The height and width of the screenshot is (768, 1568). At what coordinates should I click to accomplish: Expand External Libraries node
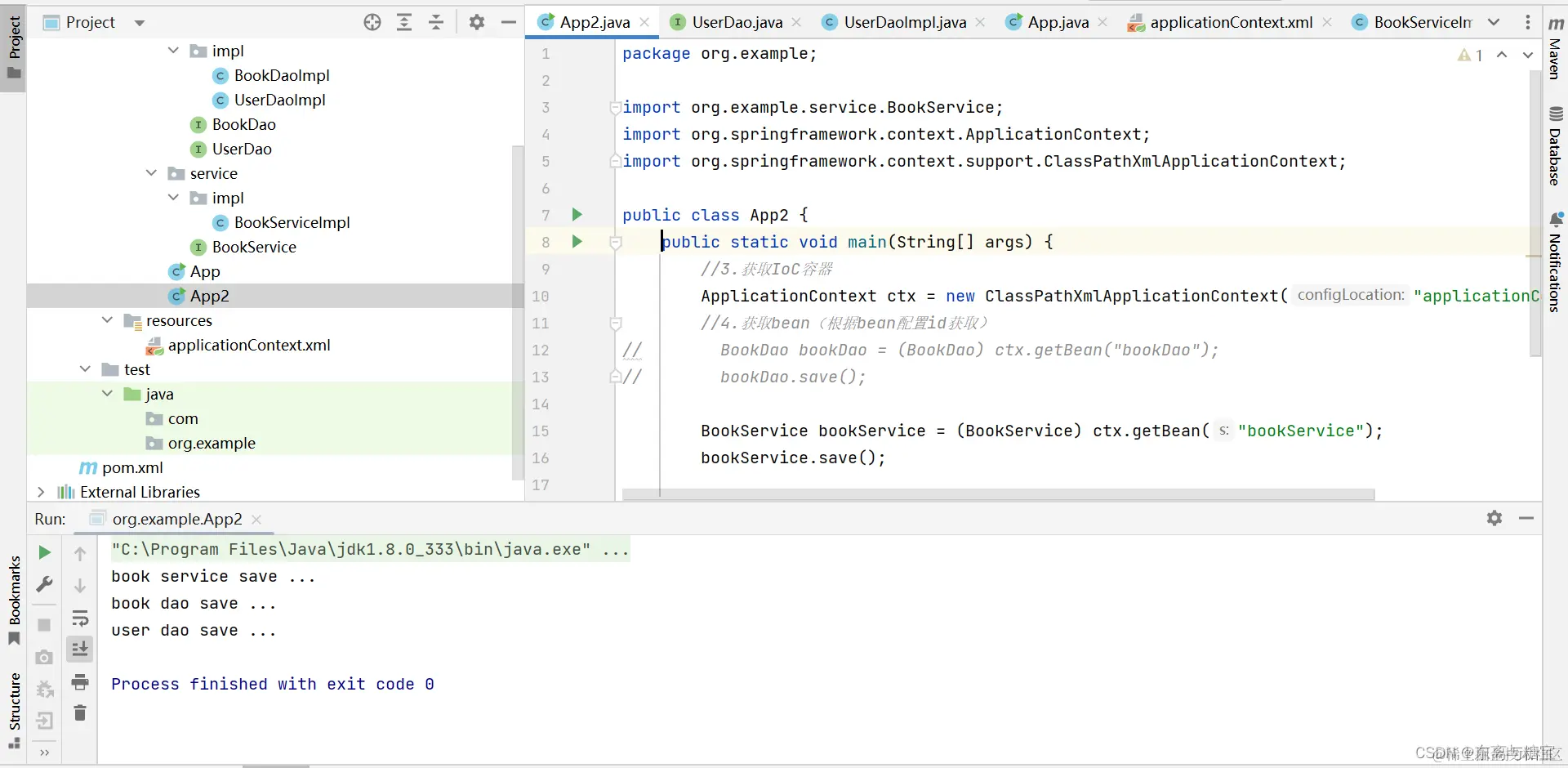pos(41,492)
